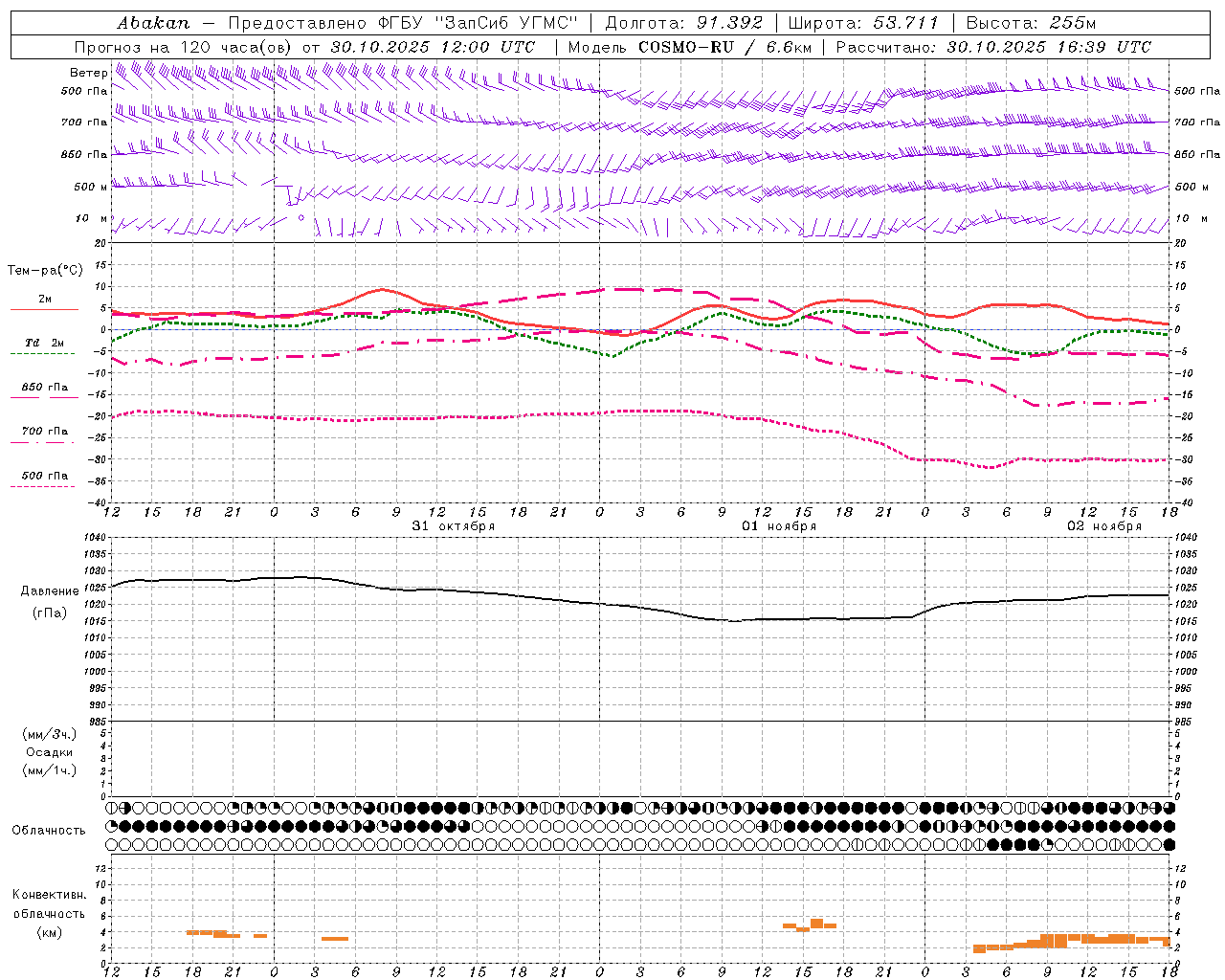
Task: Click the 'Ветер' wind panel label
Action: point(89,73)
